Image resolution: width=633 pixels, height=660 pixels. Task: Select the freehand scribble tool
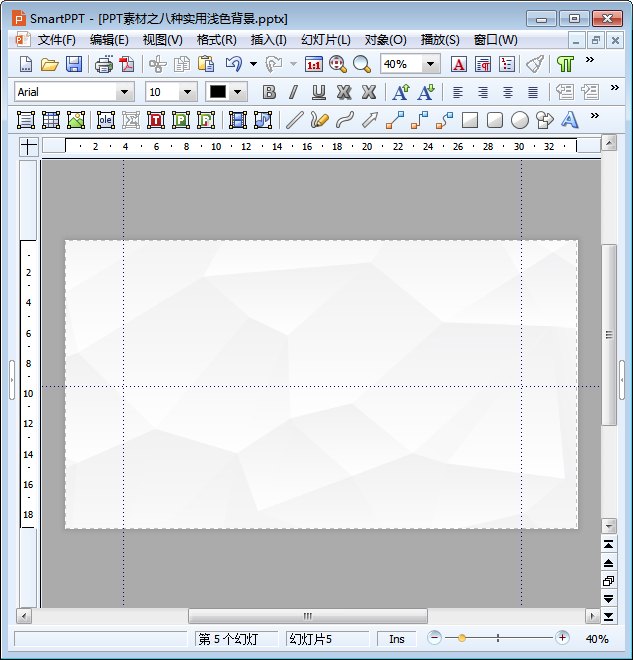(319, 120)
